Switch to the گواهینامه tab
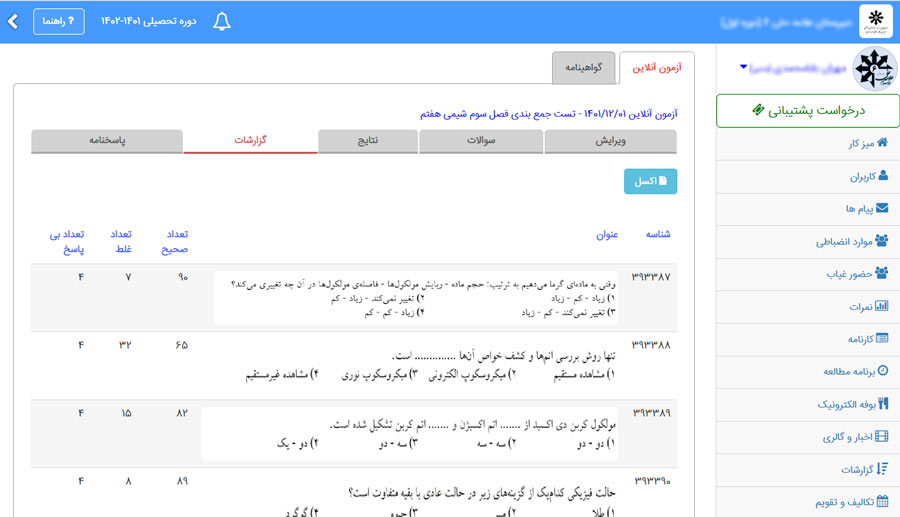The width and height of the screenshot is (900, 517). (x=584, y=68)
